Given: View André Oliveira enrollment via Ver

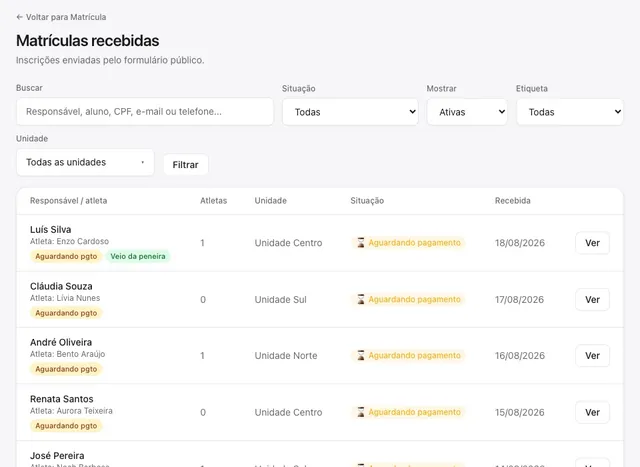Looking at the screenshot, I should pos(592,356).
